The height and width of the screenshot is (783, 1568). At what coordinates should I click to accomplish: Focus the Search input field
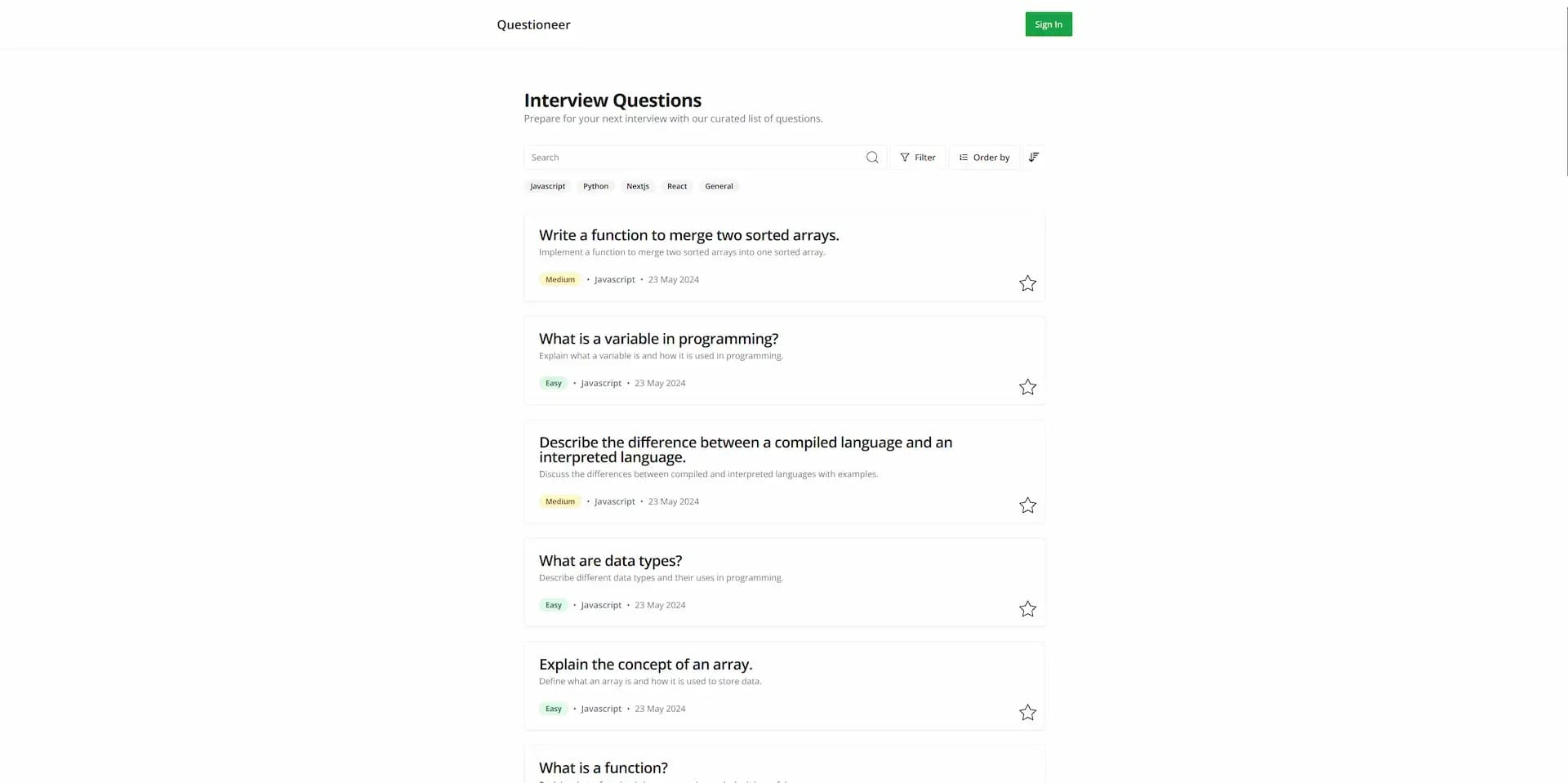[694, 158]
